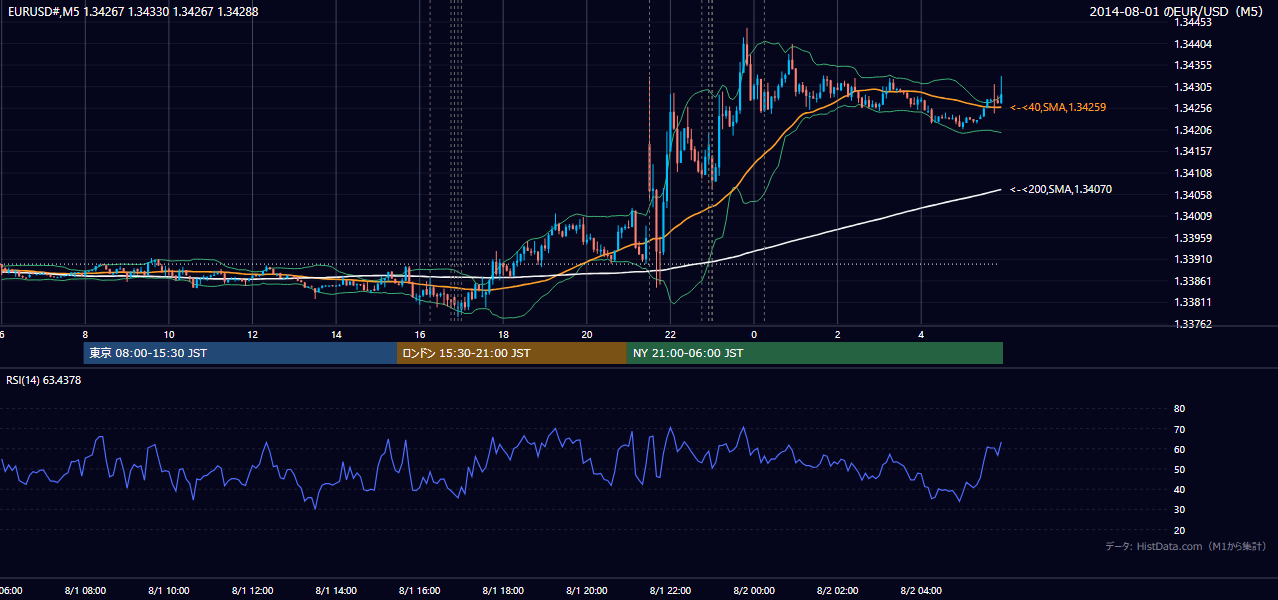Screen dimensions: 1278x600
Task: Click price level 1.34355 on axis
Action: pos(1193,65)
